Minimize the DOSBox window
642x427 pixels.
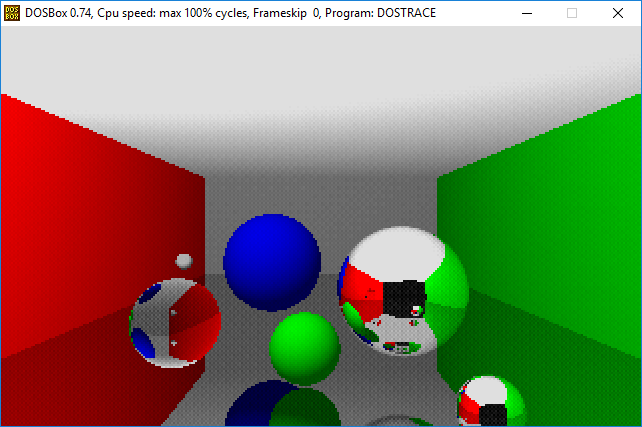[527, 13]
